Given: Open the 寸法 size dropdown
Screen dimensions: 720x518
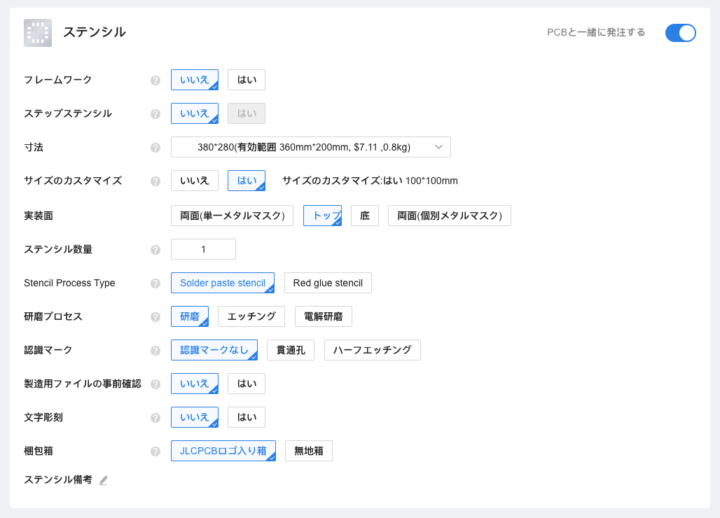Looking at the screenshot, I should 310,148.
